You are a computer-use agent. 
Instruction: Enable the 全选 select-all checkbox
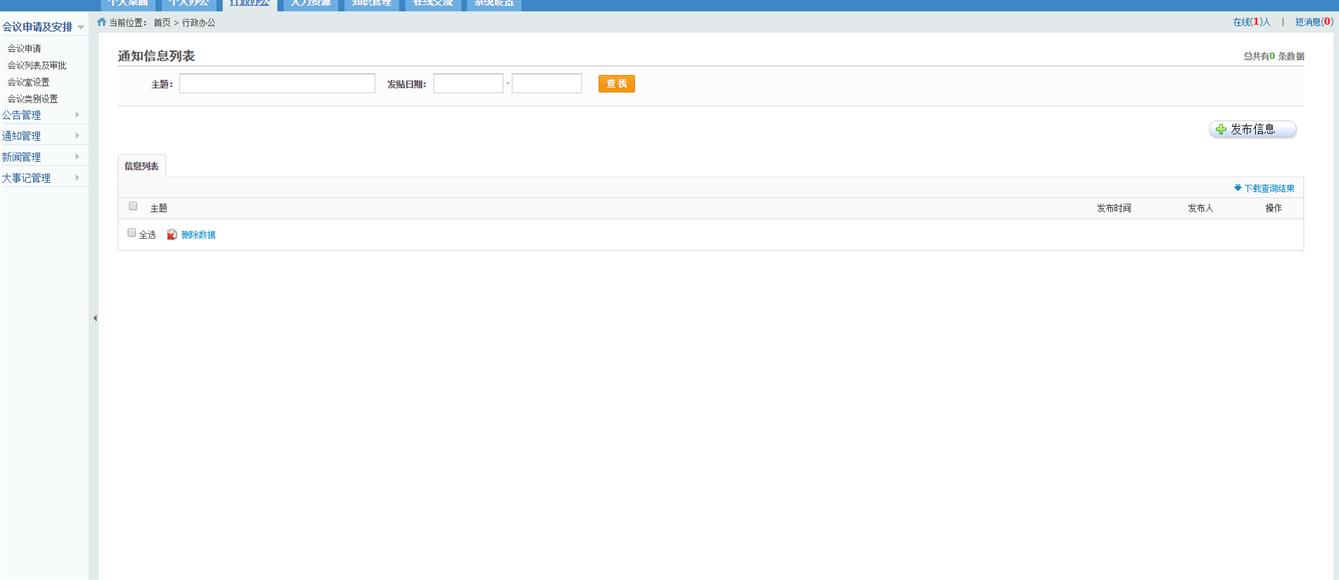(131, 234)
